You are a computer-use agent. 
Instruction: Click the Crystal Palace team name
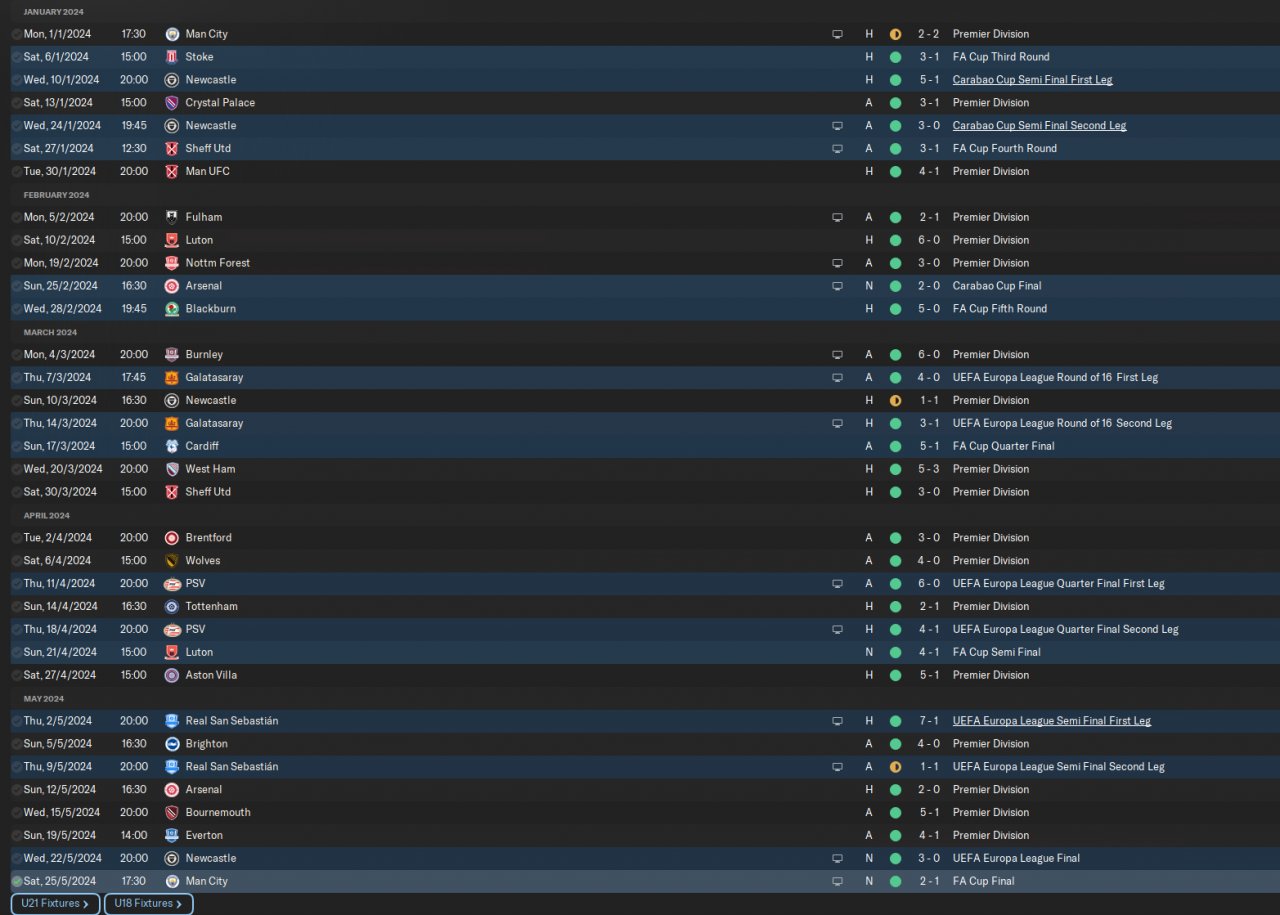point(220,103)
